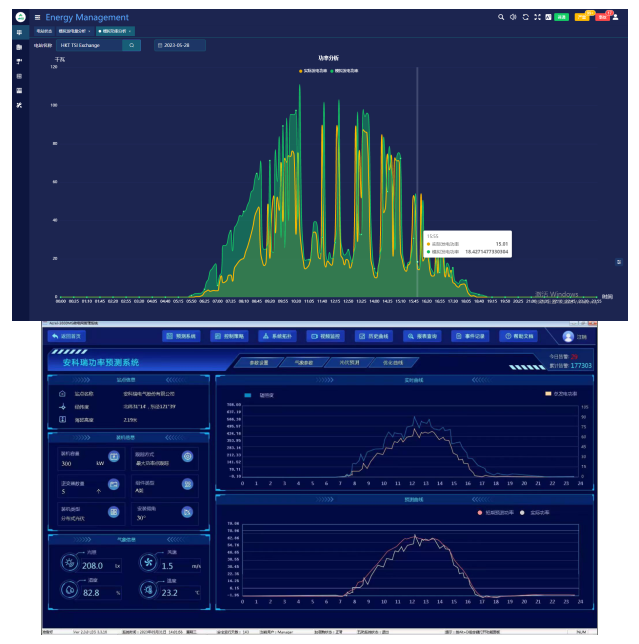Click the fullscreen icon in top header
Image resolution: width=639 pixels, height=644 pixels.
538,17
